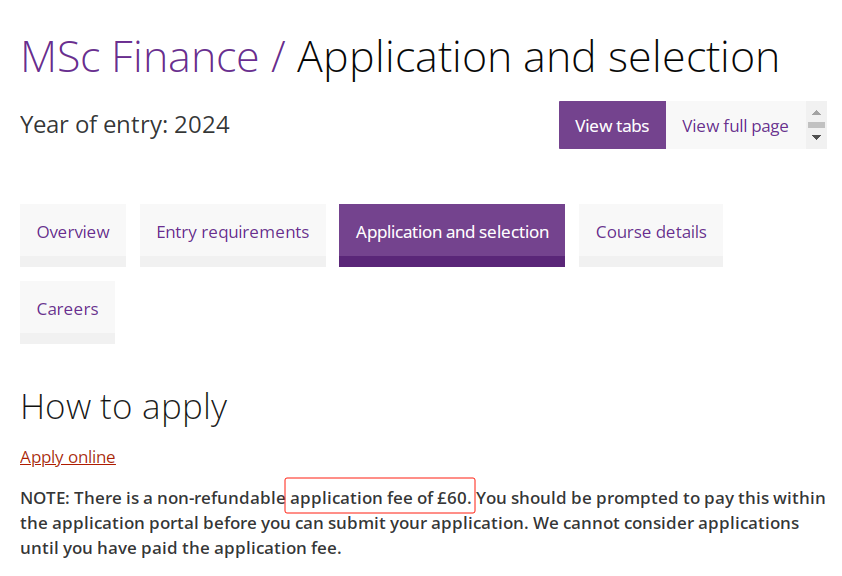
Task: Click the highlighted application fee of £60 text
Action: click(380, 498)
